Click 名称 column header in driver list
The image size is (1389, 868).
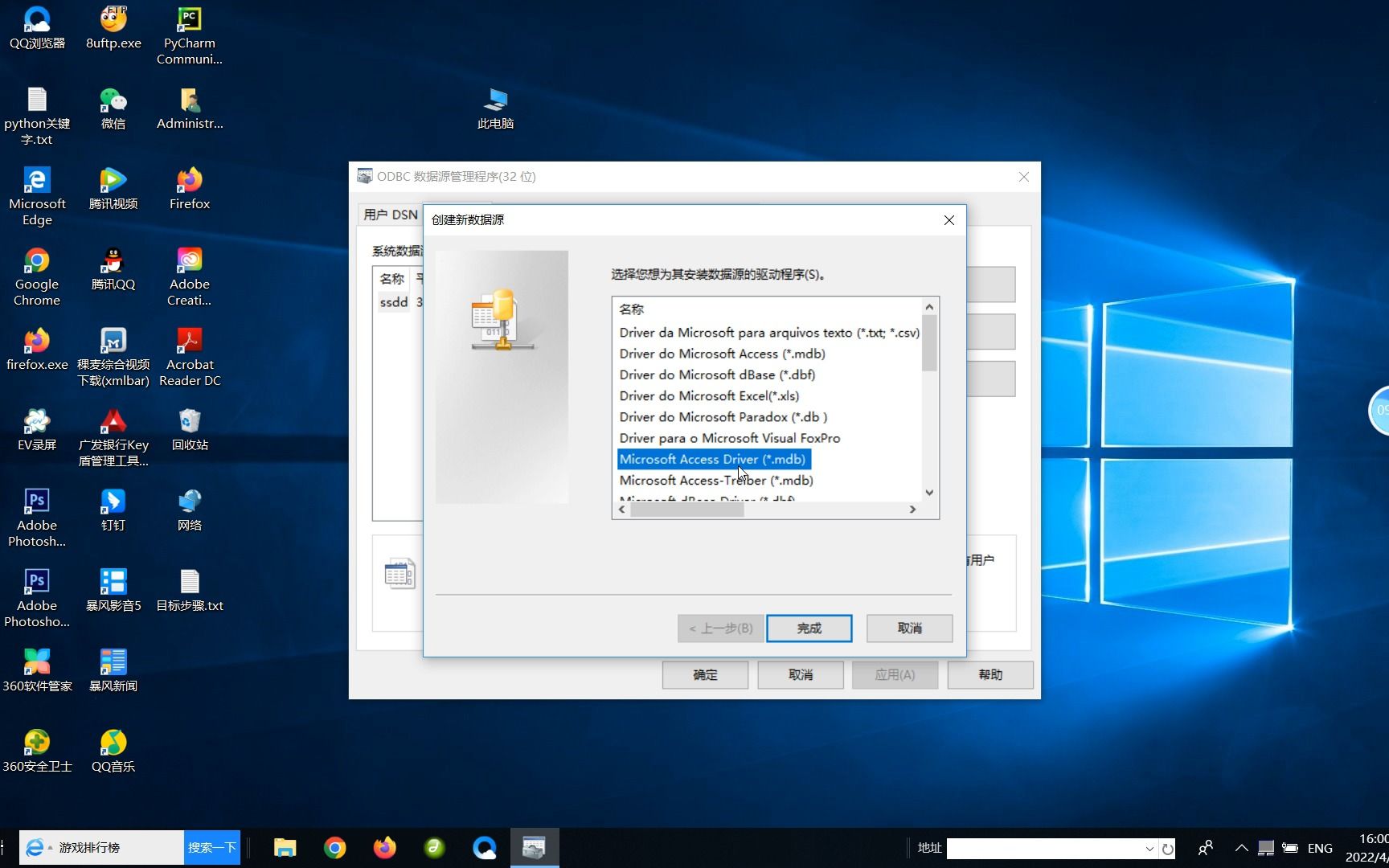tap(631, 309)
